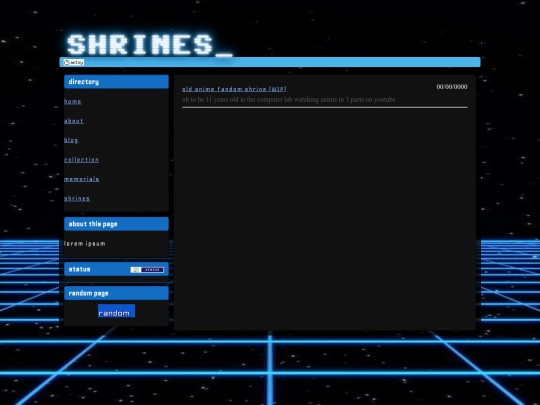Click the shrine description about computer lab
The image size is (540, 405).
point(289,100)
